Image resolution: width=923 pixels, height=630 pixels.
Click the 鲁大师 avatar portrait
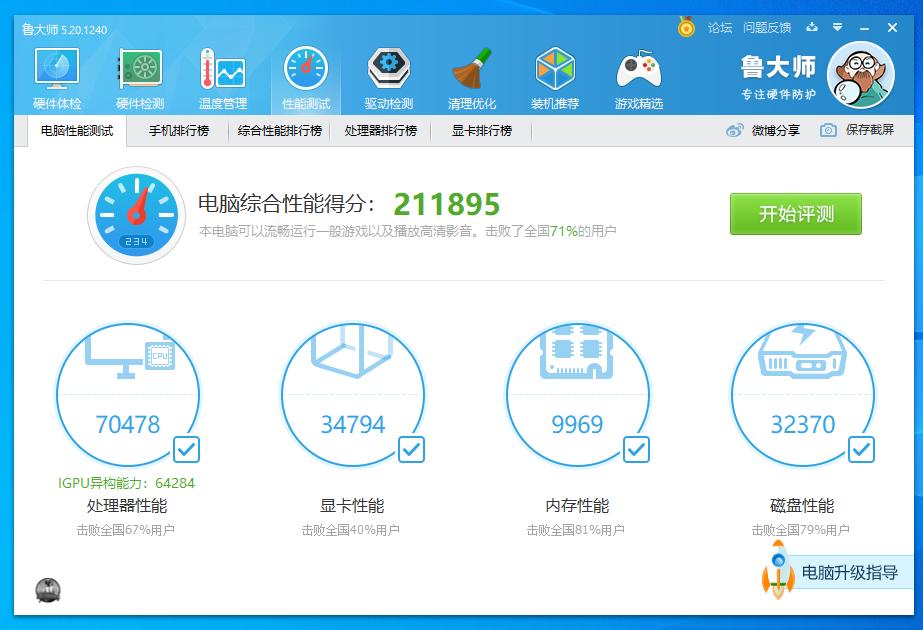tap(861, 75)
